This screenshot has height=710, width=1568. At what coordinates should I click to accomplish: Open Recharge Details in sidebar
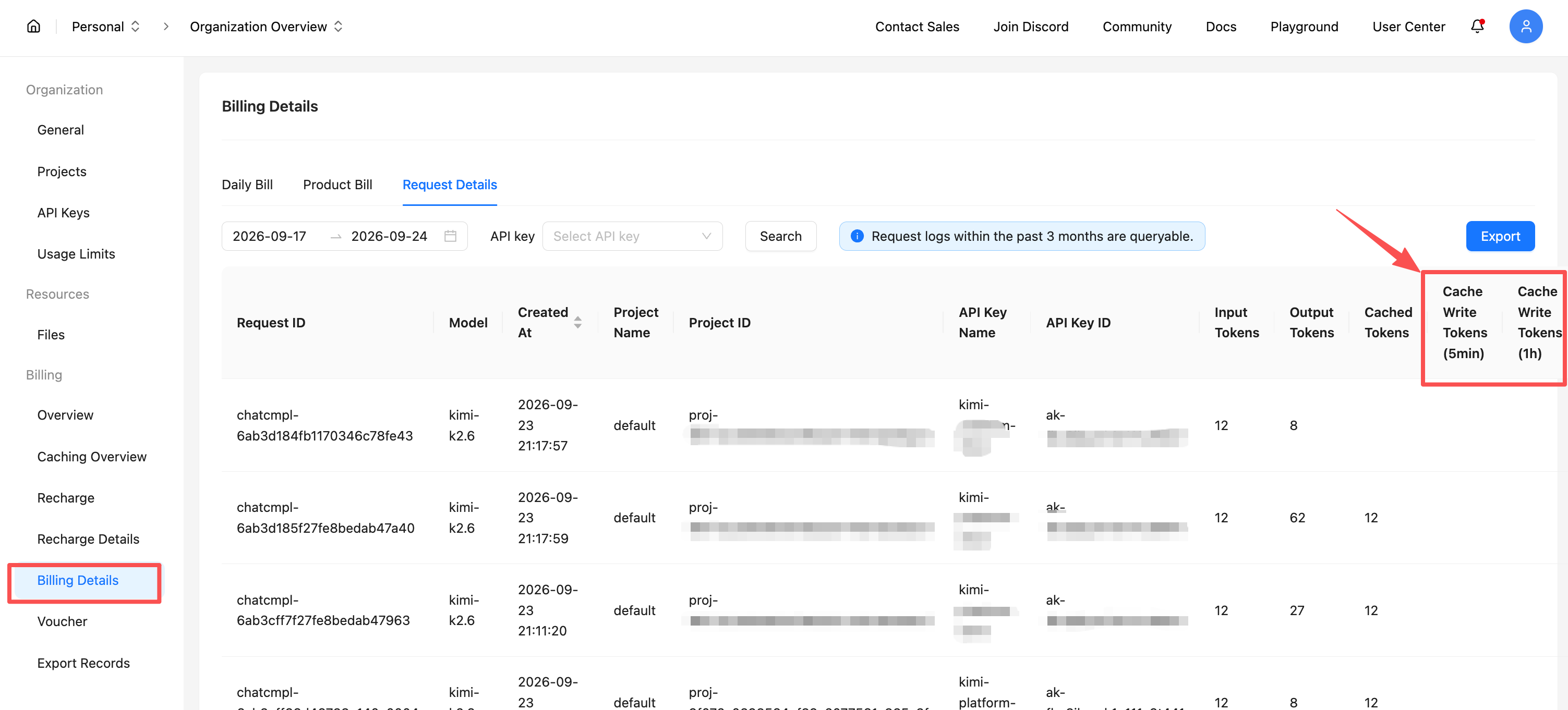coord(88,539)
